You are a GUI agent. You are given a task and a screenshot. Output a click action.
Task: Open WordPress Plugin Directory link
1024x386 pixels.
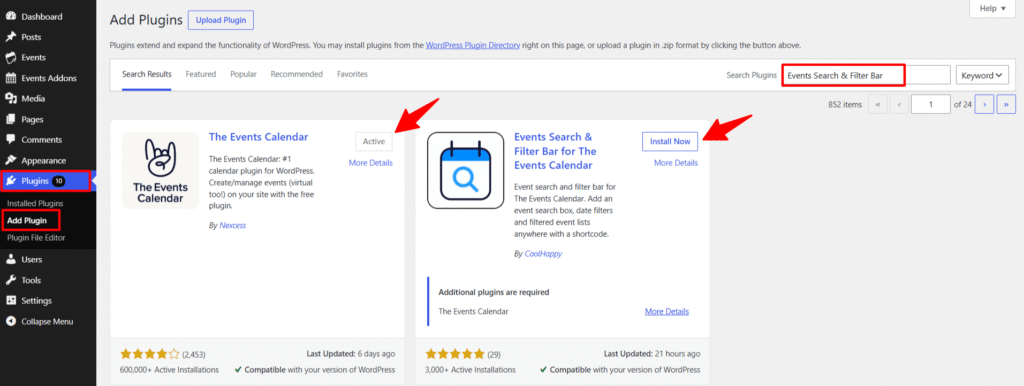click(473, 46)
